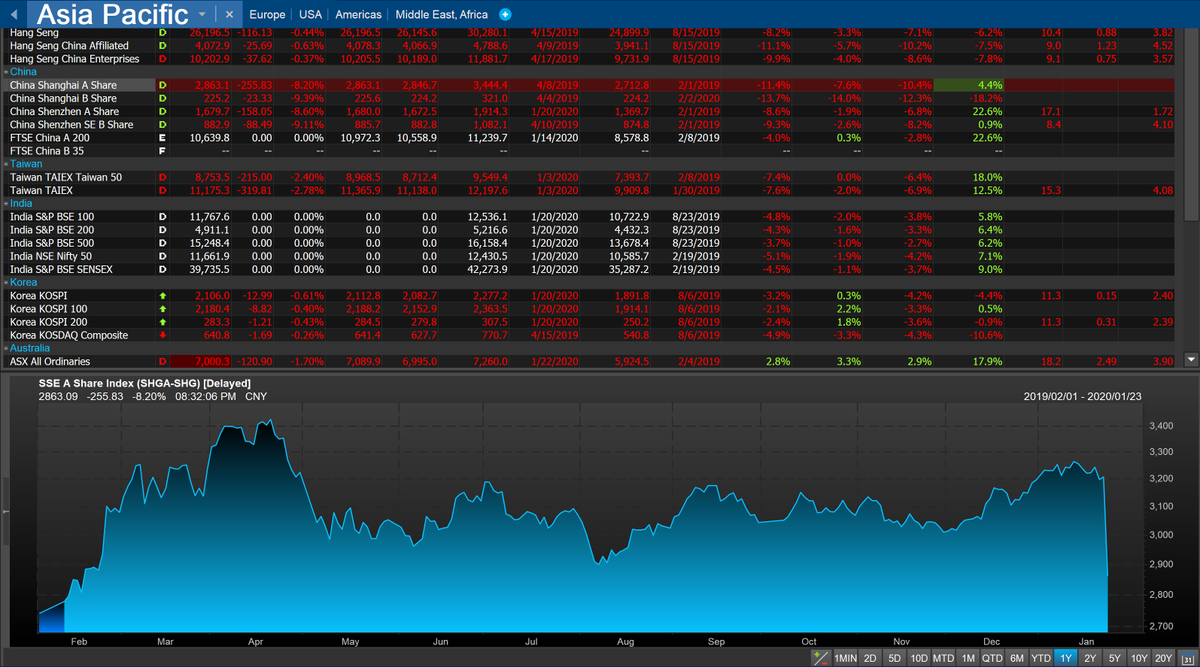This screenshot has width=1200, height=667.
Task: Switch to the USA tab
Action: click(310, 15)
